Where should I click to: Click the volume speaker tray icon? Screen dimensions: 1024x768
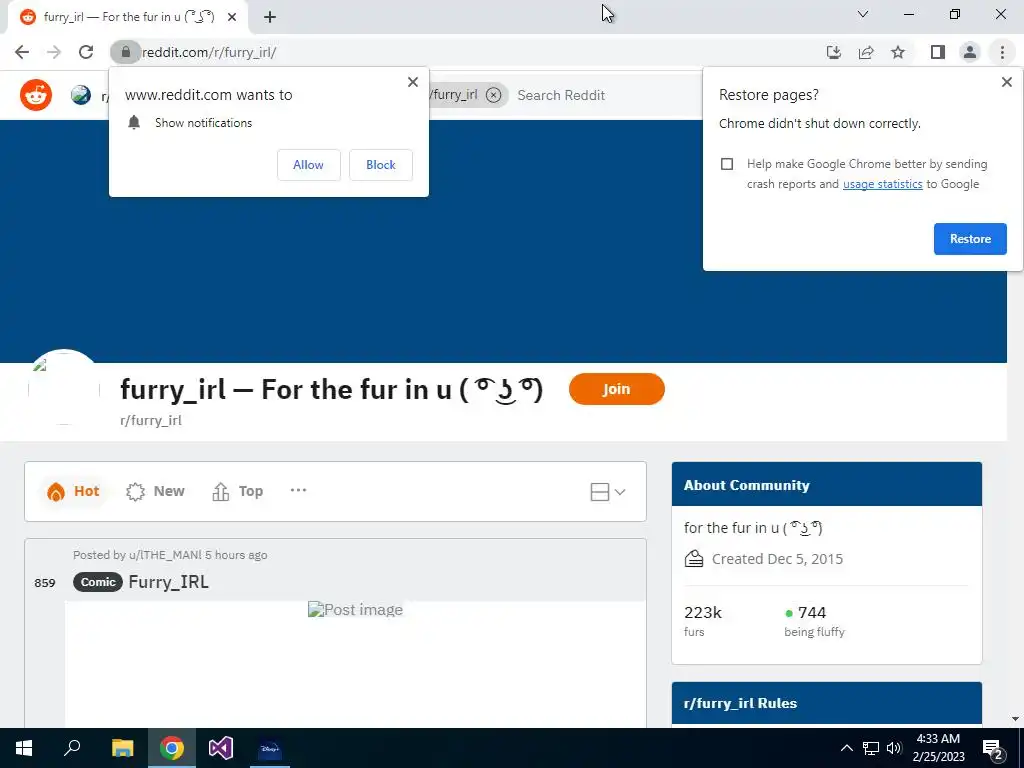(894, 748)
